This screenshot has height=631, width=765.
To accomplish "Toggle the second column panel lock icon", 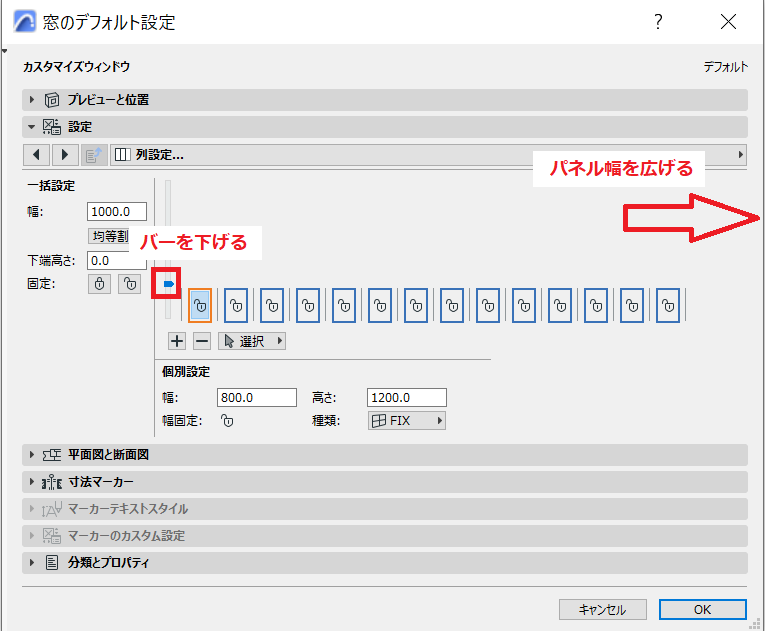I will click(x=236, y=305).
